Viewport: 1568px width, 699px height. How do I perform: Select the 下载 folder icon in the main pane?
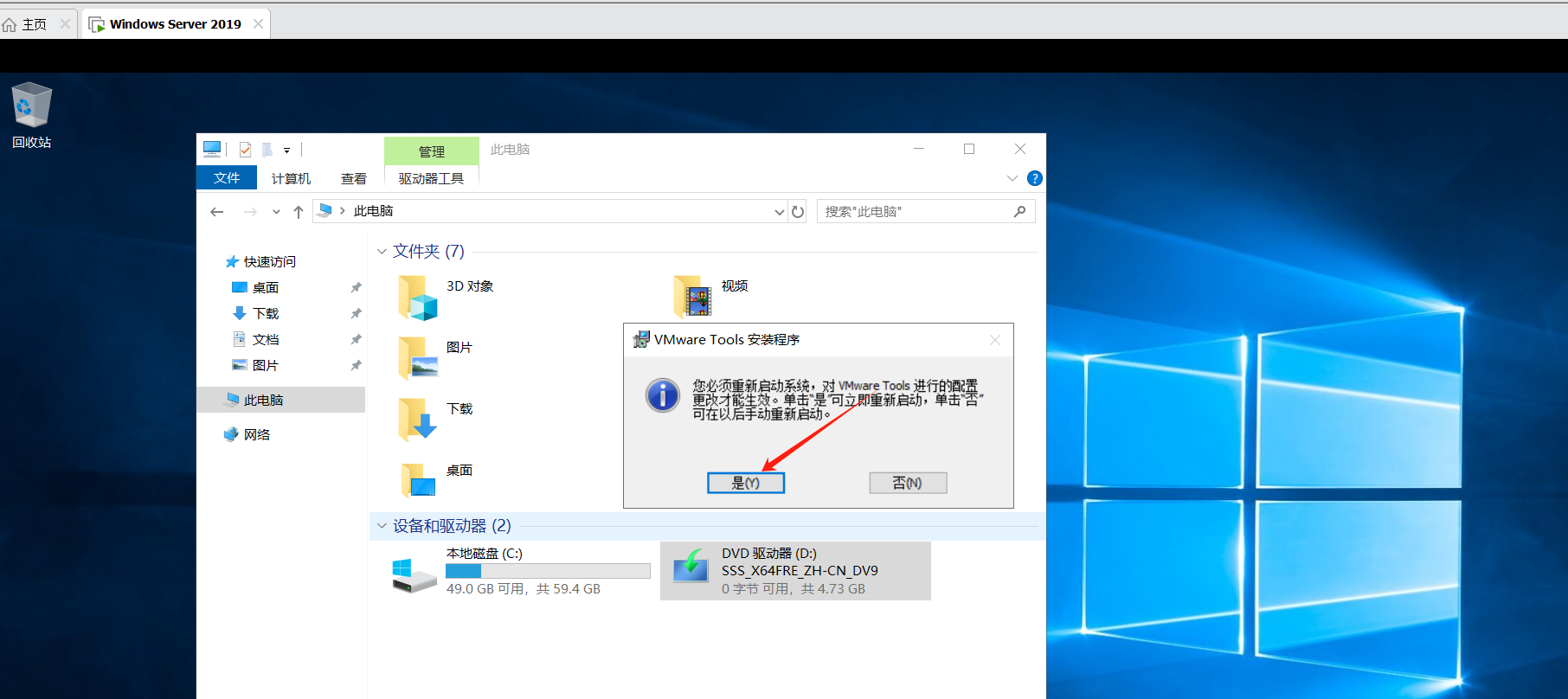418,420
